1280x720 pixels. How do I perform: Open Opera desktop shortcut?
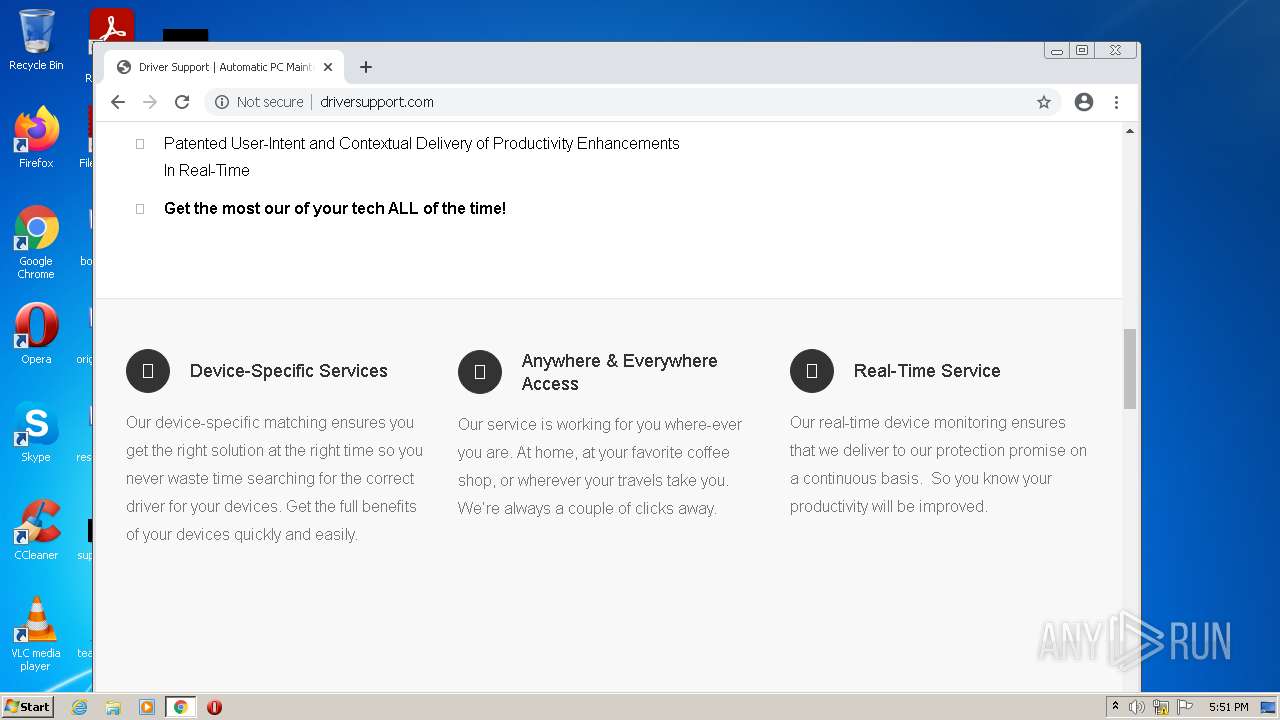click(36, 334)
